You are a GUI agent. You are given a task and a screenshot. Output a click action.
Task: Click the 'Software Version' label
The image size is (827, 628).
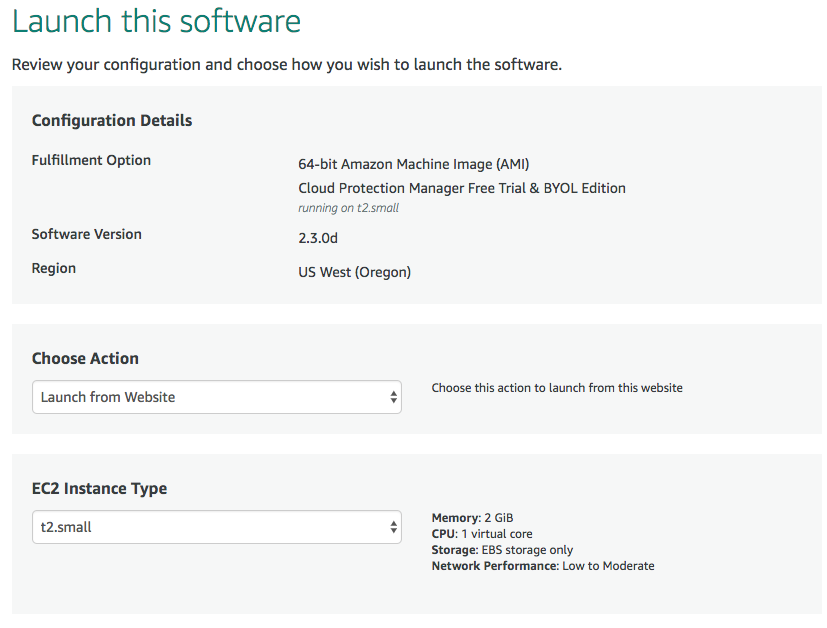click(86, 234)
